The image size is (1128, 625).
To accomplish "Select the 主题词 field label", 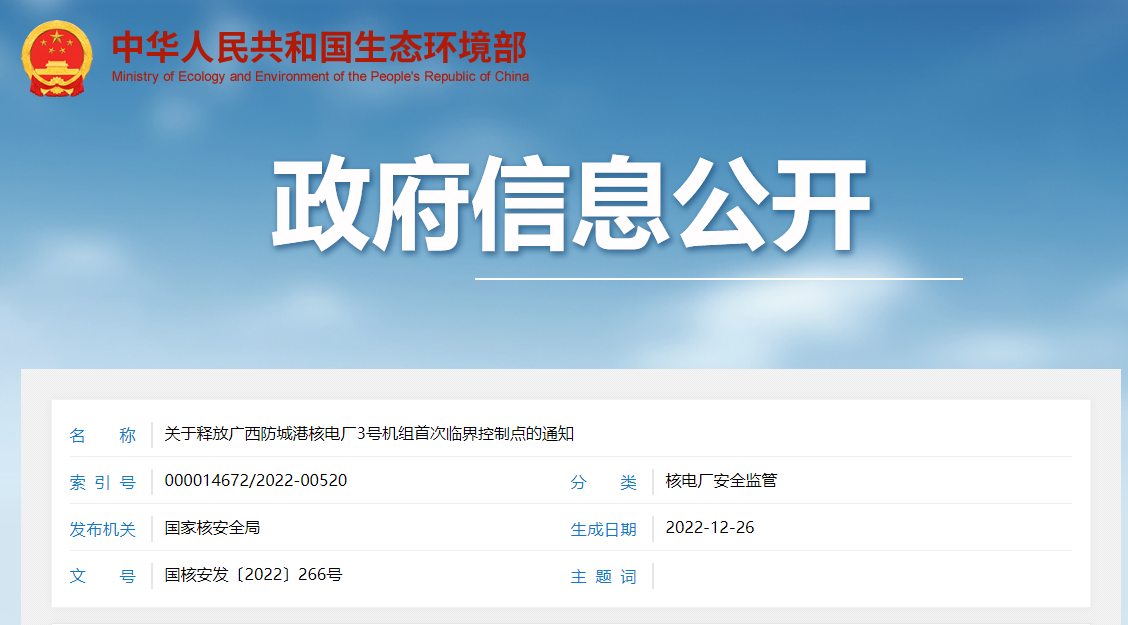I will pyautogui.click(x=603, y=576).
